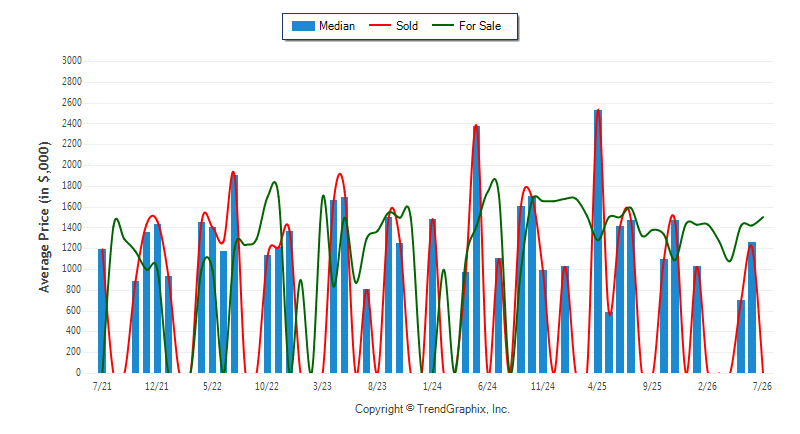This screenshot has width=800, height=434.
Task: Click the 6/24 x-axis label
Action: [487, 387]
